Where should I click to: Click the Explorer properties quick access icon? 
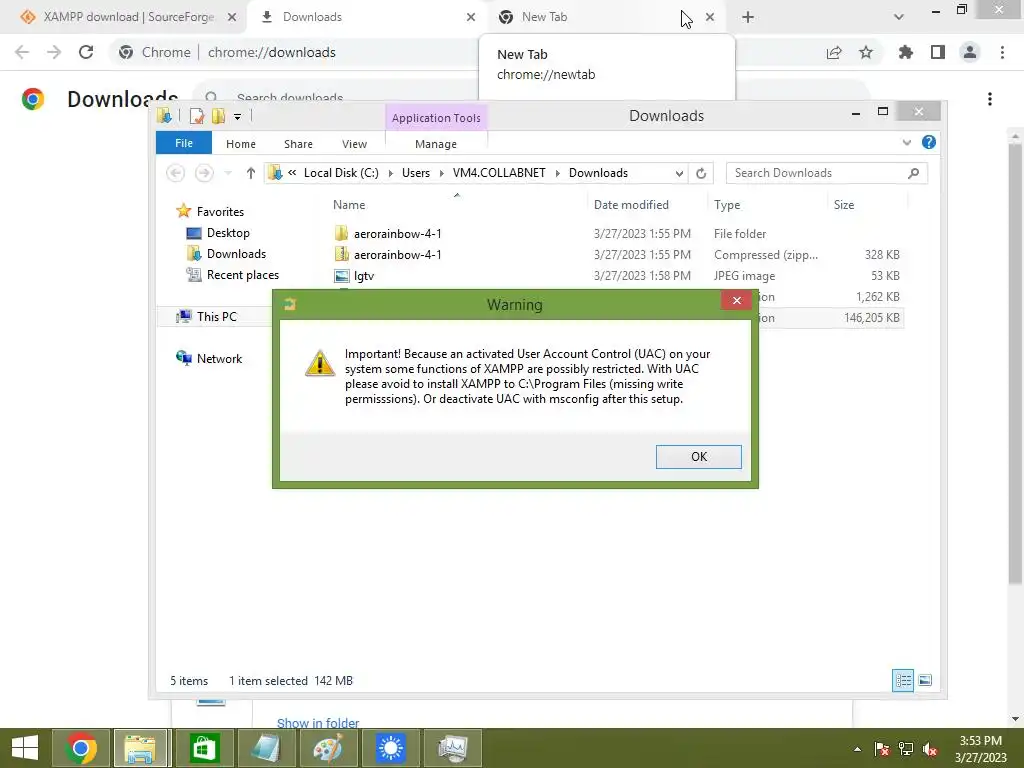click(x=197, y=116)
